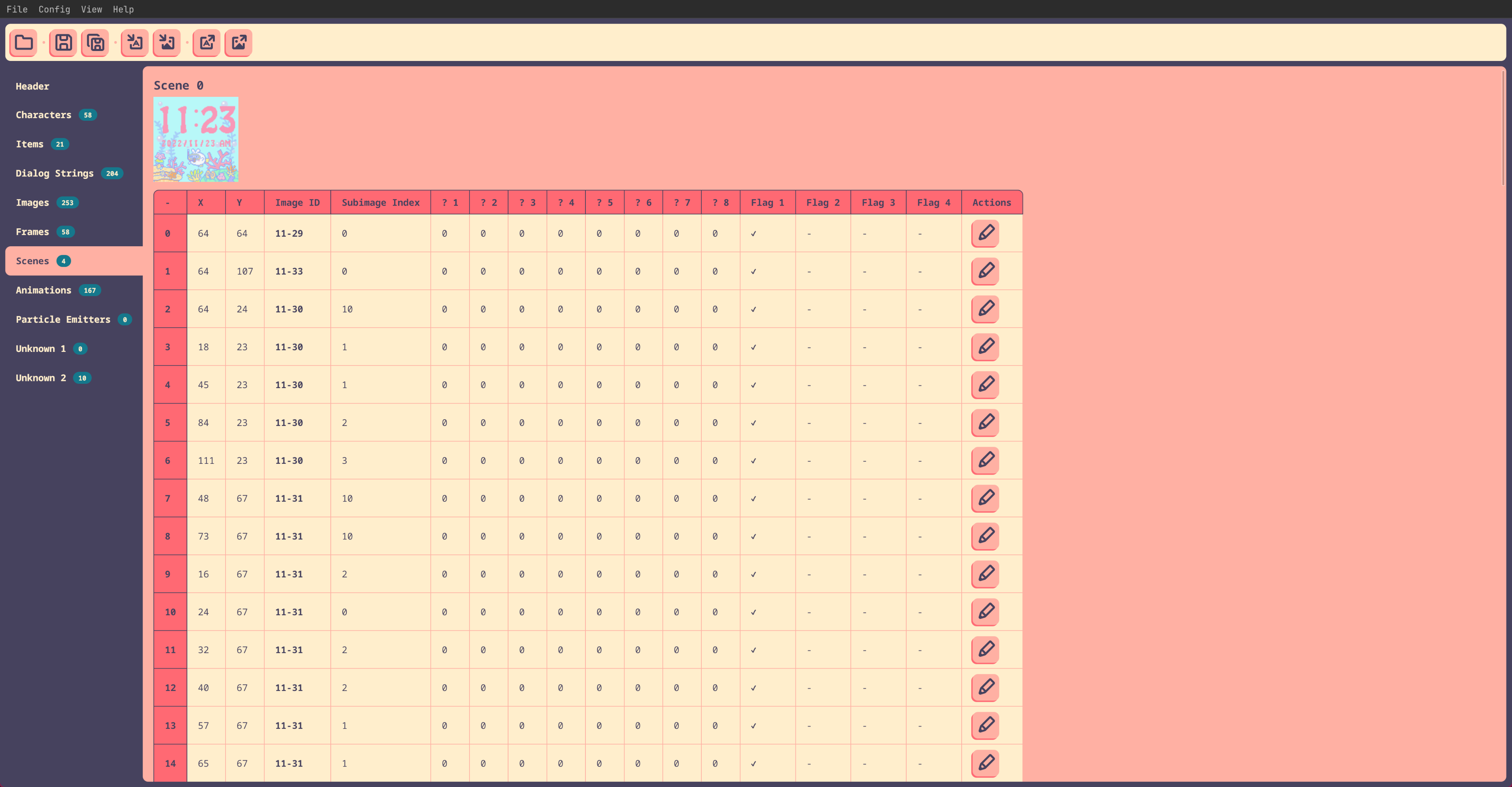Click the Export images icon
The width and height of the screenshot is (1512, 787).
[x=238, y=42]
